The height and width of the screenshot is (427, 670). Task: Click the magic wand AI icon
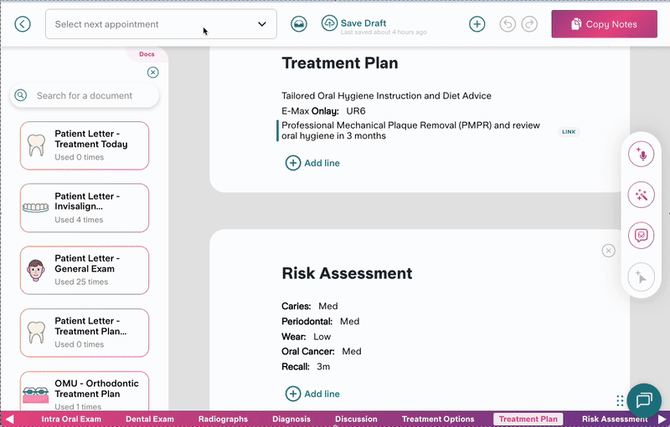640,194
